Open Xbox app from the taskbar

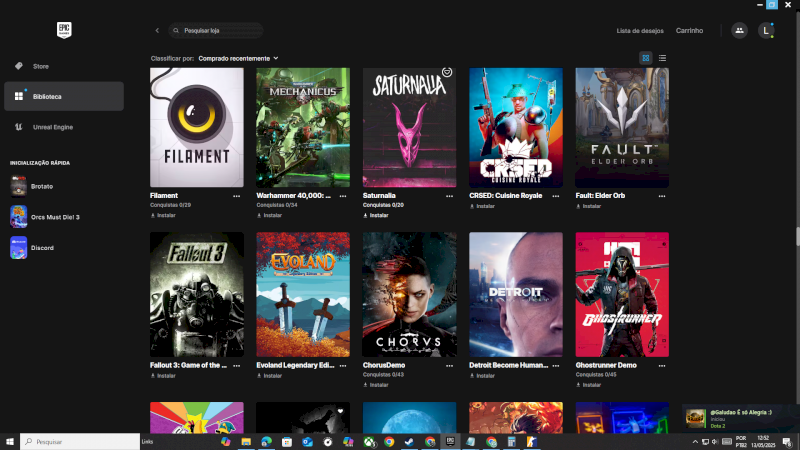pyautogui.click(x=369, y=442)
